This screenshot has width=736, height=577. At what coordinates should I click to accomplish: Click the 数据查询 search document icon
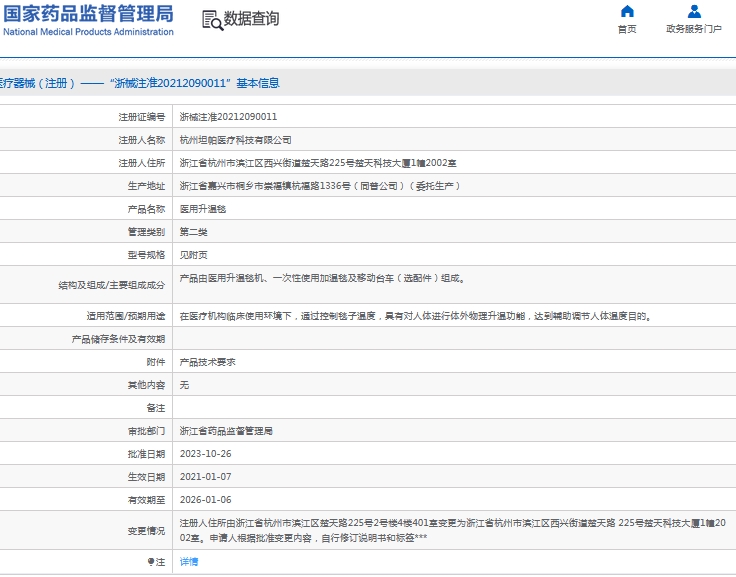212,20
